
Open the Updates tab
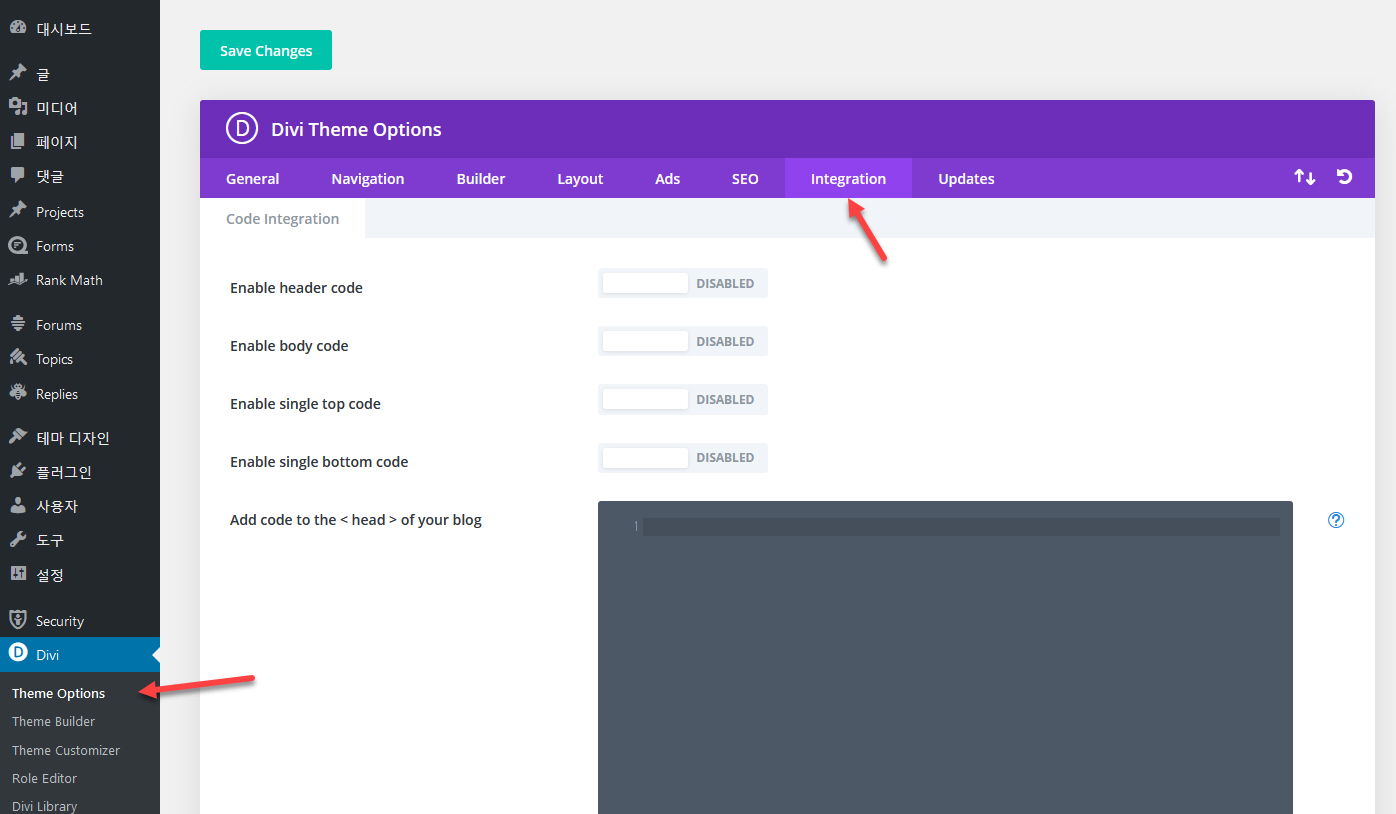point(966,178)
